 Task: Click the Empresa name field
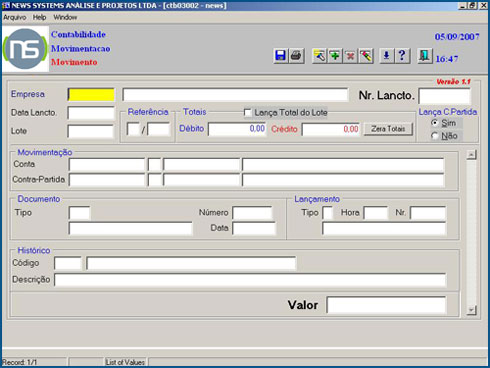(x=235, y=95)
